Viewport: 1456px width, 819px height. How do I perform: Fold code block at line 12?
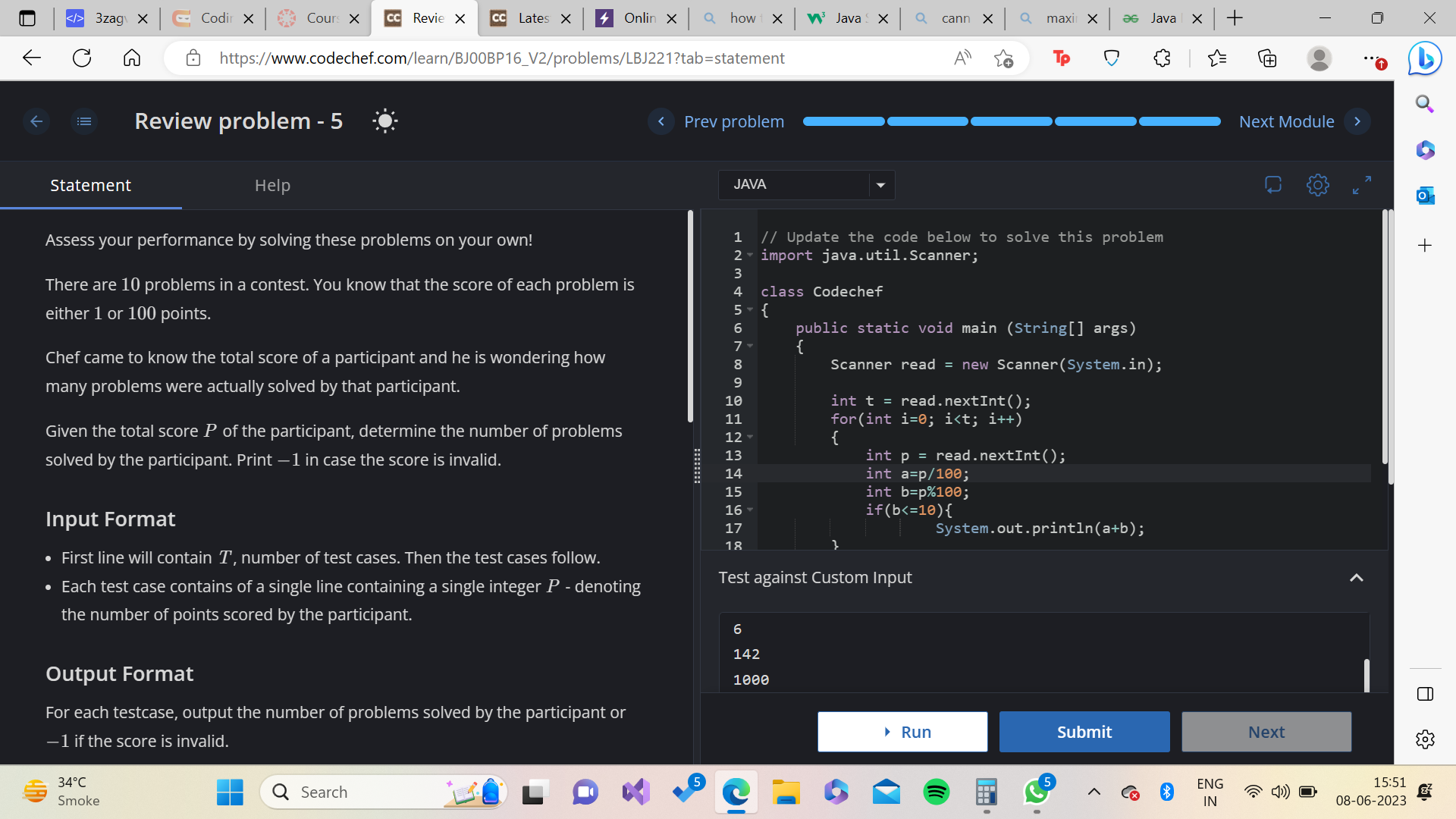(750, 437)
